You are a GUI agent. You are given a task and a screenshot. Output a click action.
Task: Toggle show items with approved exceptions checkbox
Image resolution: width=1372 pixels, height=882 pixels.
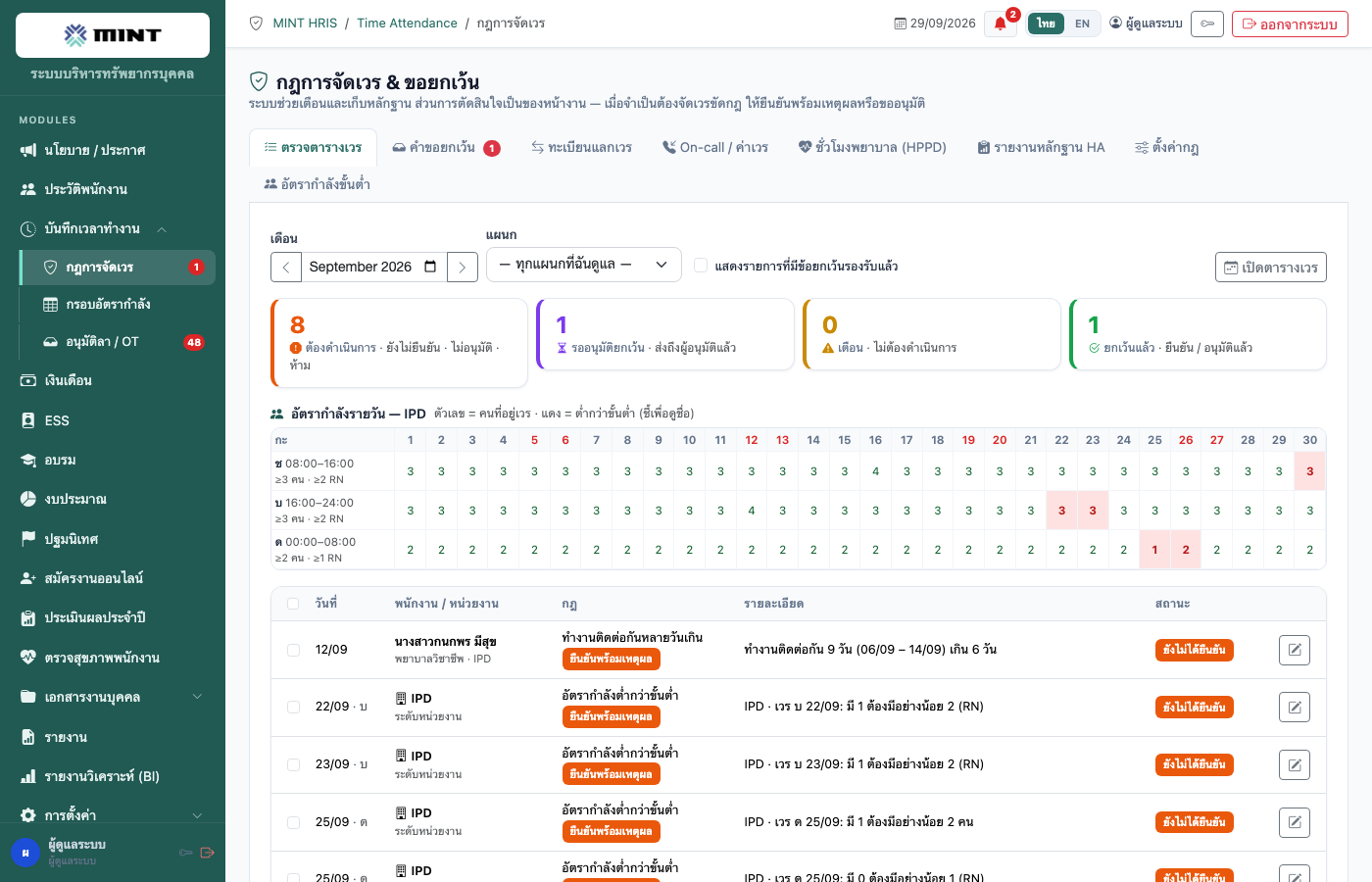(701, 266)
